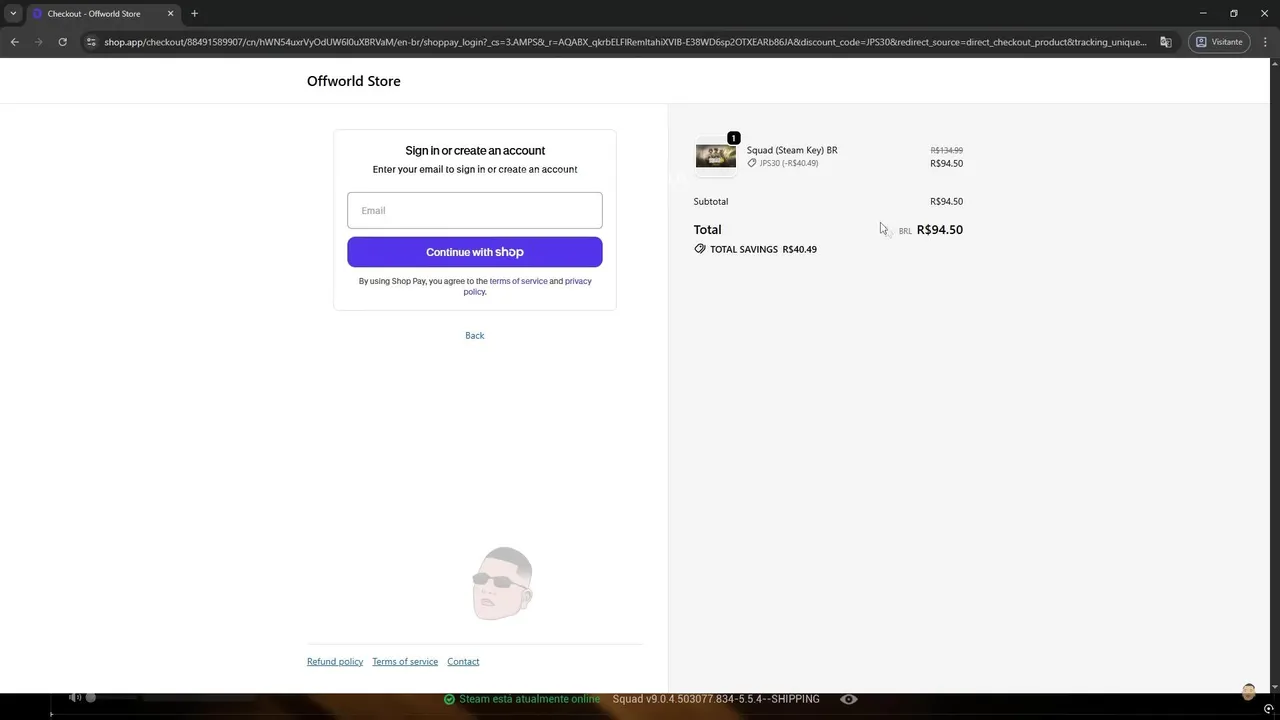Reload the checkout page

tap(62, 42)
